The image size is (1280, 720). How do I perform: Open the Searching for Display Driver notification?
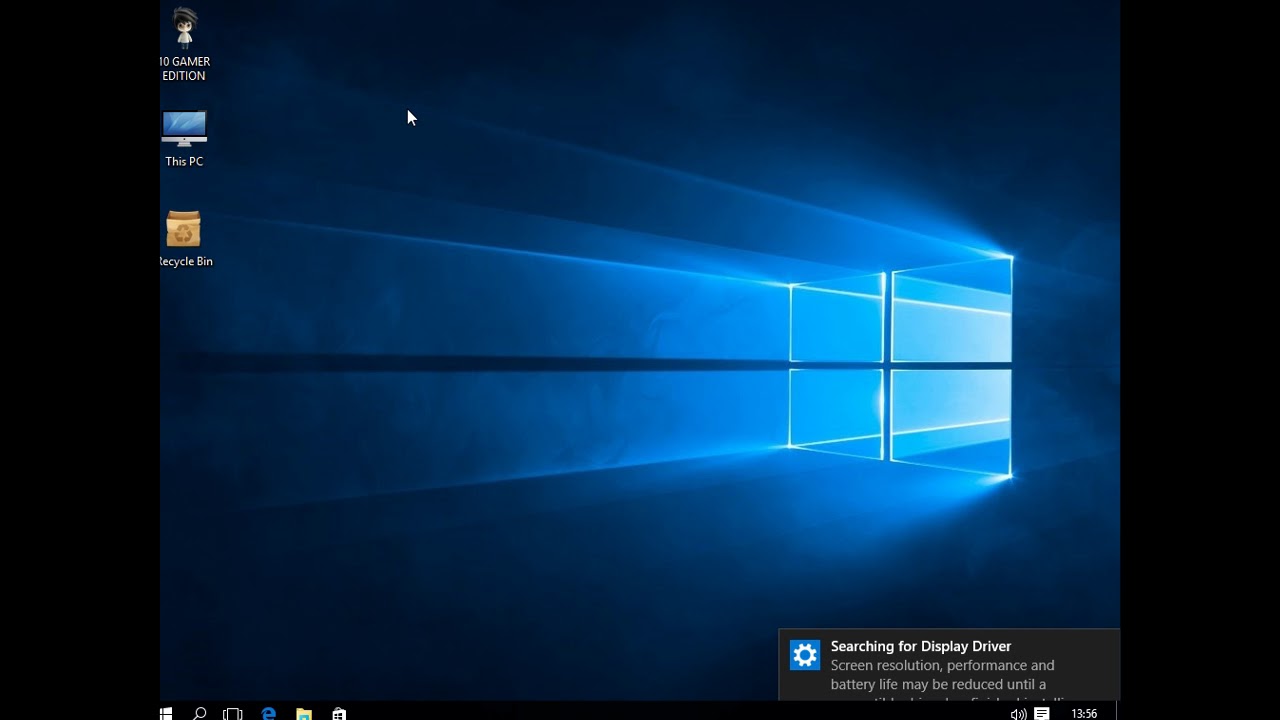949,665
